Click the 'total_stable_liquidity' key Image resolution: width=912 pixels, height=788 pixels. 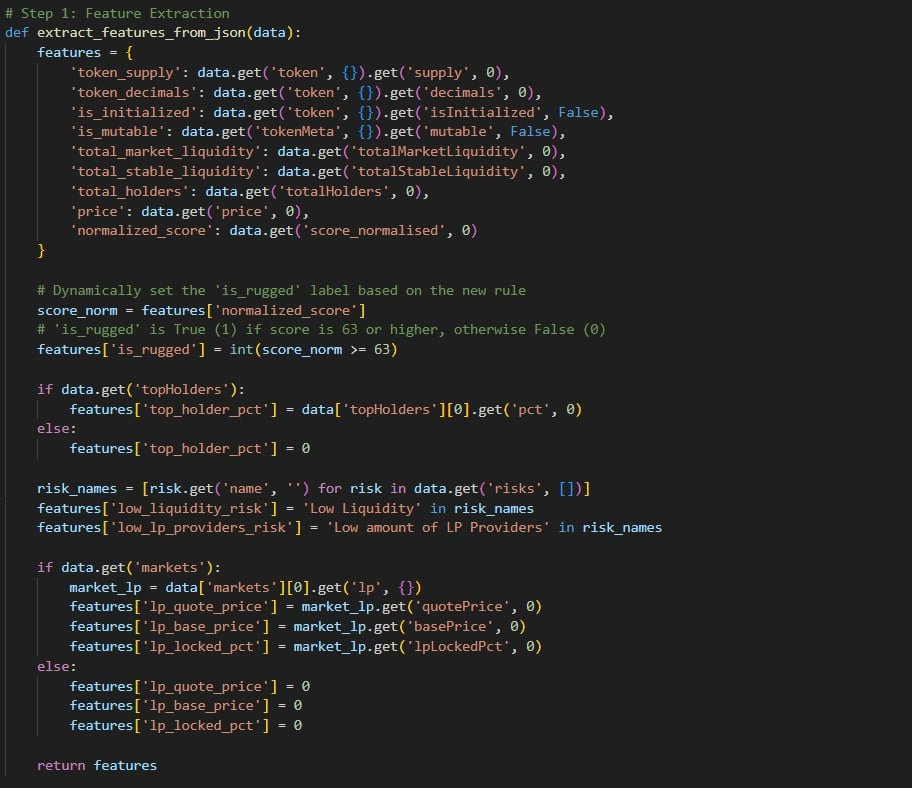coord(165,172)
